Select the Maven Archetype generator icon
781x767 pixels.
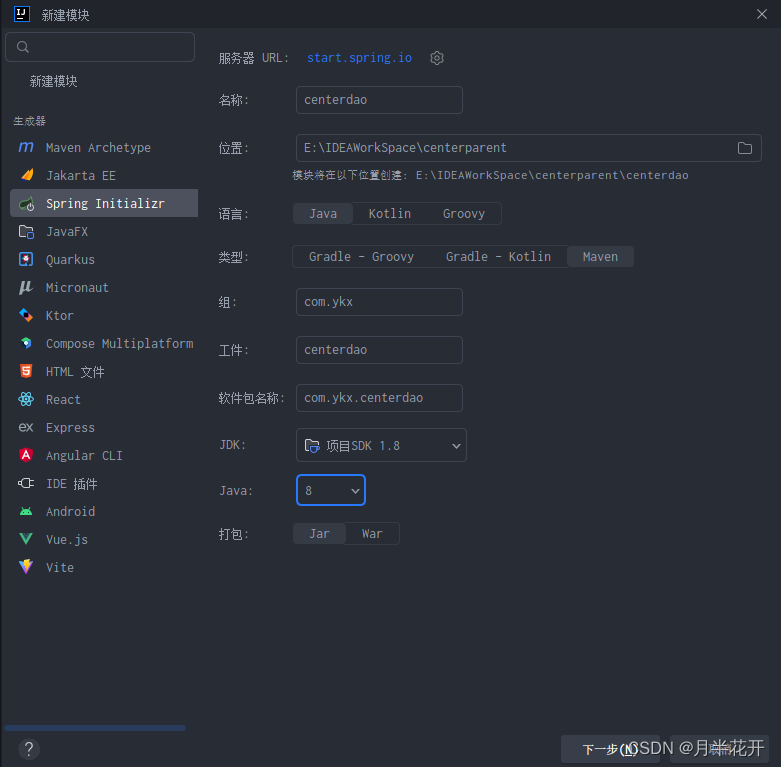pyautogui.click(x=26, y=148)
